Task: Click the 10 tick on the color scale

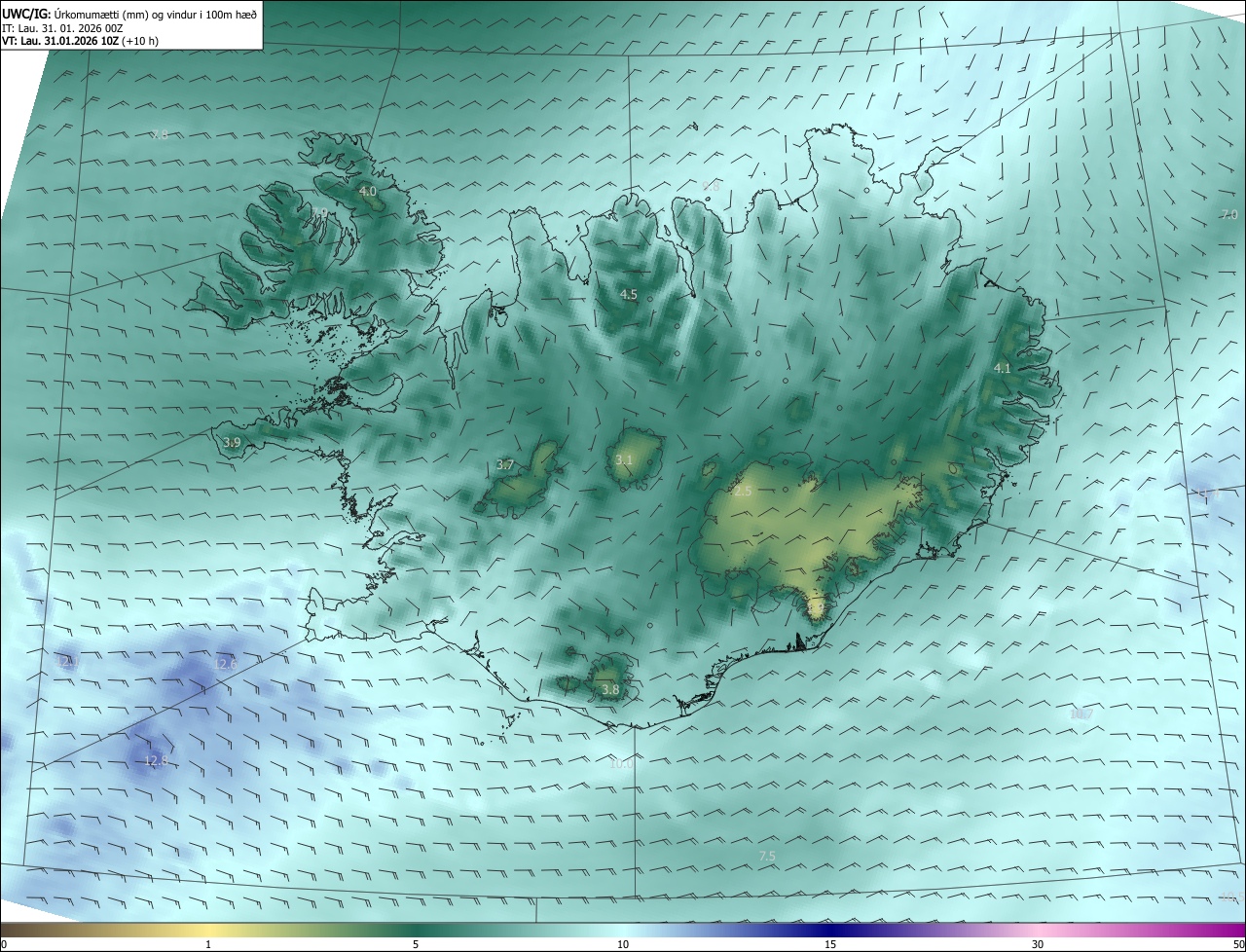Action: (x=623, y=944)
